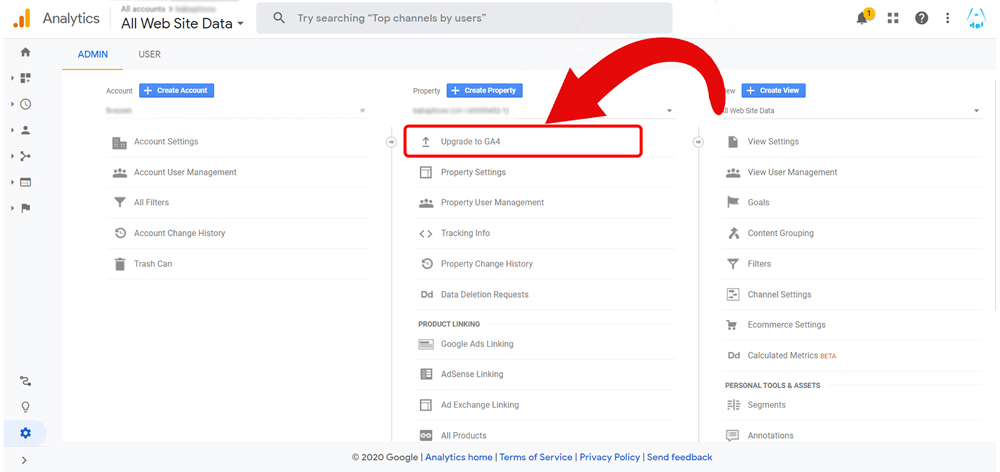This screenshot has width=1000, height=472.
Task: Click the Analytics logo icon
Action: (x=22, y=18)
